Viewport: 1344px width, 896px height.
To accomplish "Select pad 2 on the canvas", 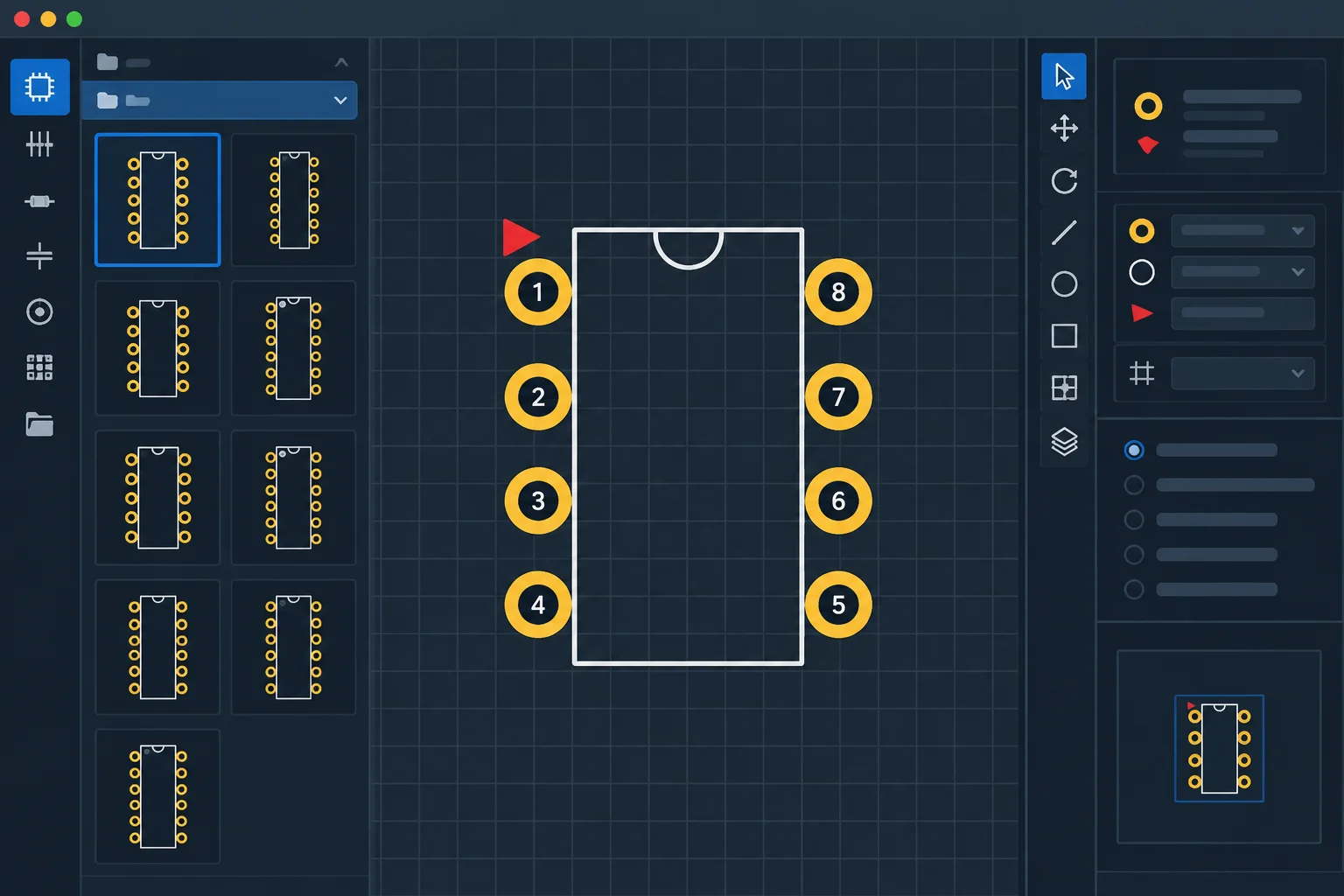I will click(538, 396).
